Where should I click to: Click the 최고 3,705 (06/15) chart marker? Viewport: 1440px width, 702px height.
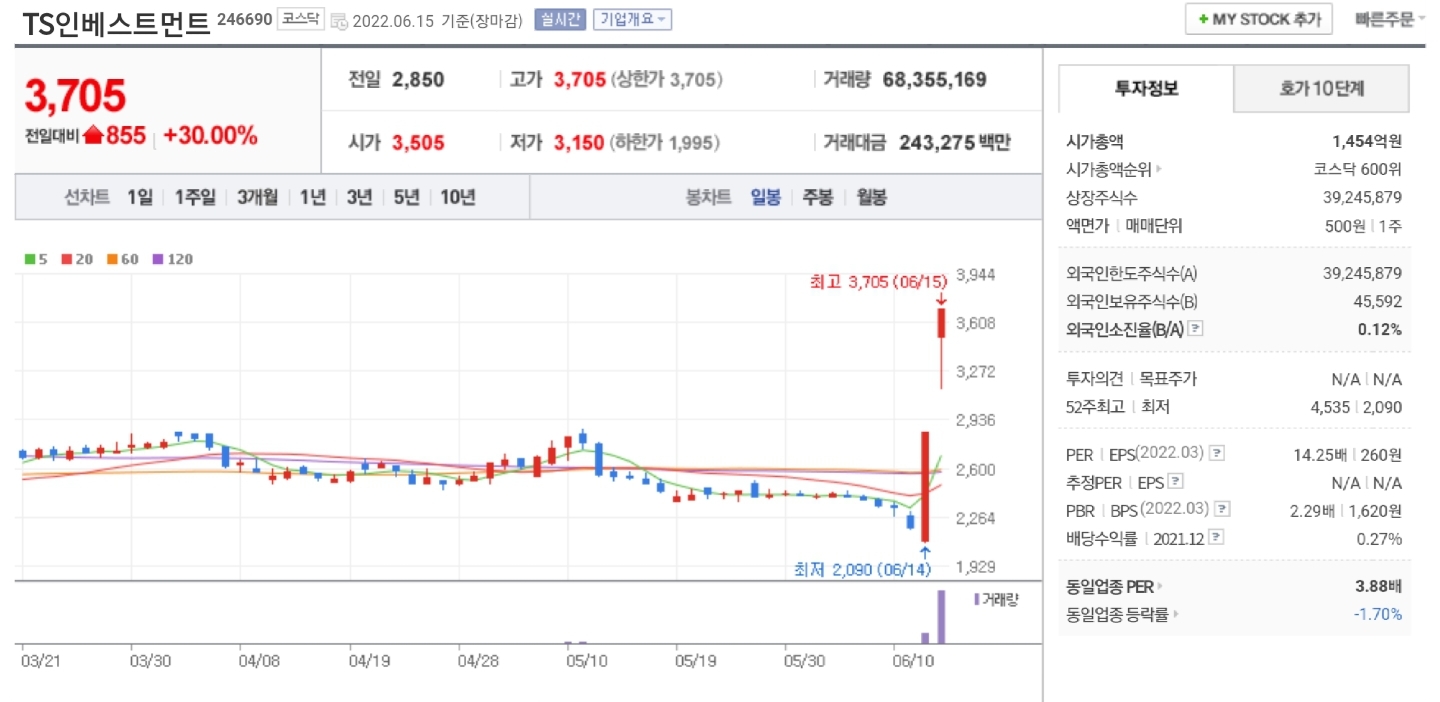pyautogui.click(x=878, y=282)
